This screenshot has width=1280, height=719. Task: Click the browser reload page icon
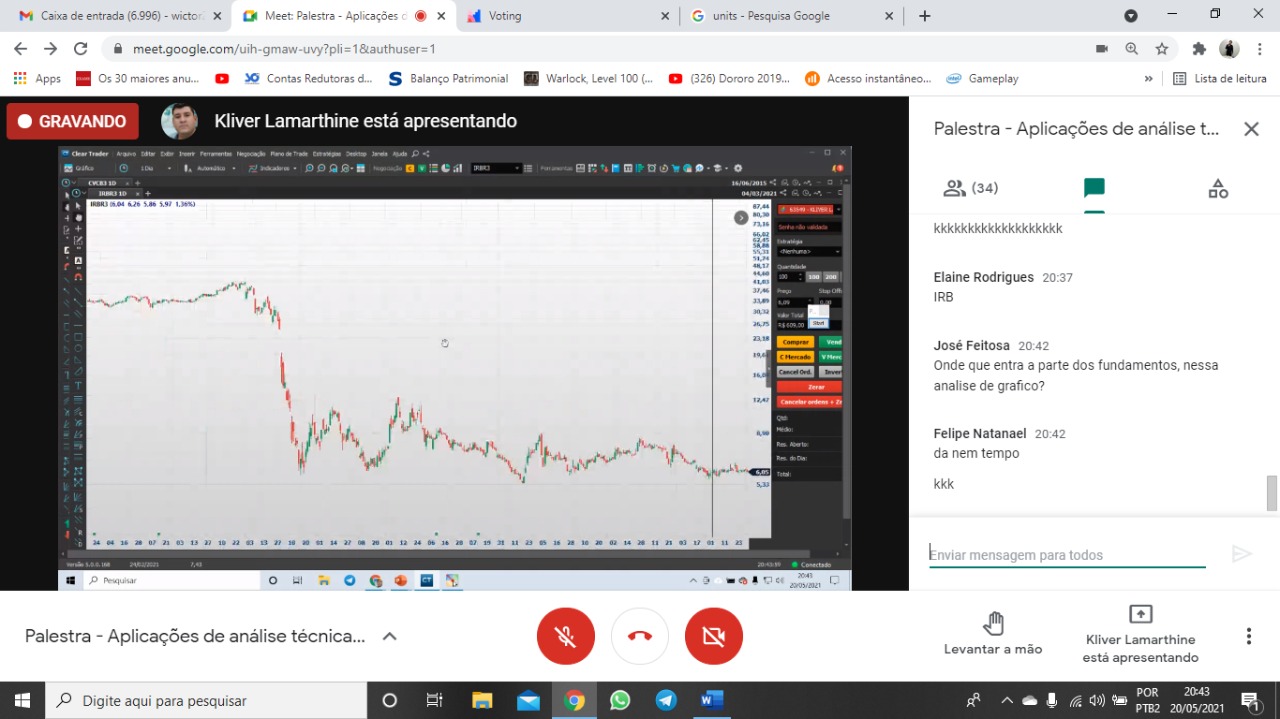[81, 48]
